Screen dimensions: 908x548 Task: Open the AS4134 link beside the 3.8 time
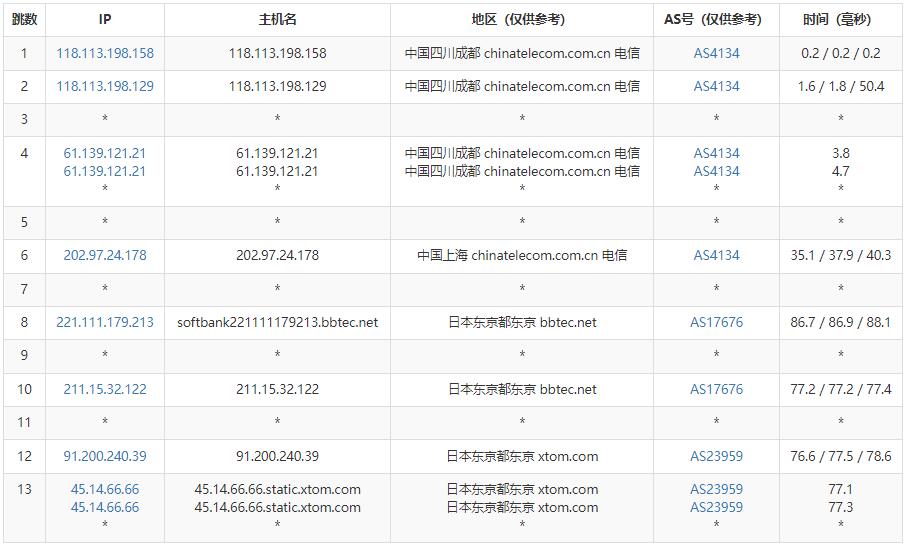[x=716, y=154]
